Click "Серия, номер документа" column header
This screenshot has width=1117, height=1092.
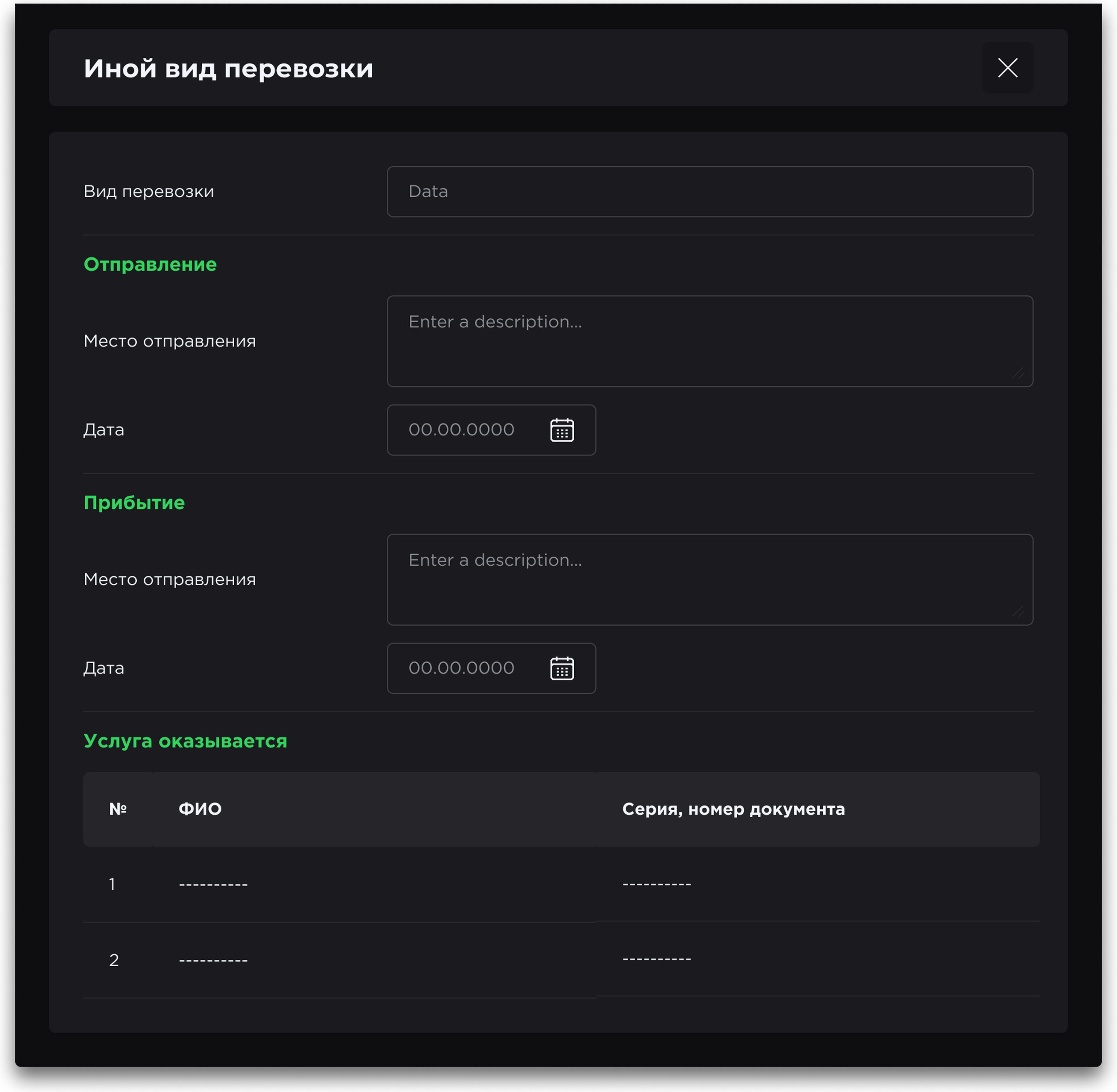[x=733, y=809]
